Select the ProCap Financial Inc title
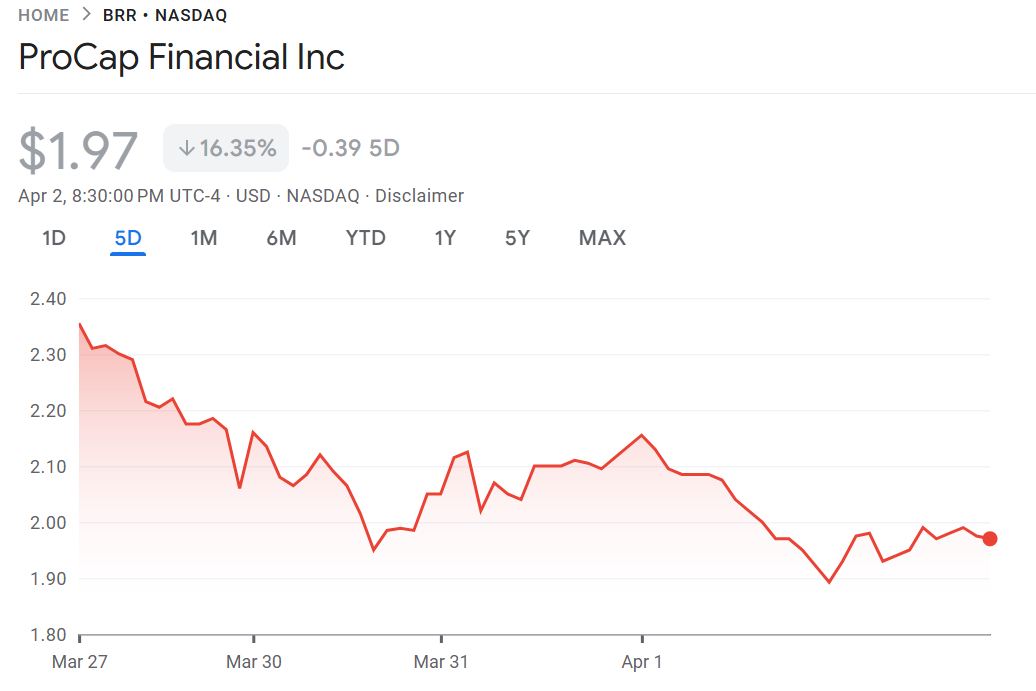 pos(181,57)
